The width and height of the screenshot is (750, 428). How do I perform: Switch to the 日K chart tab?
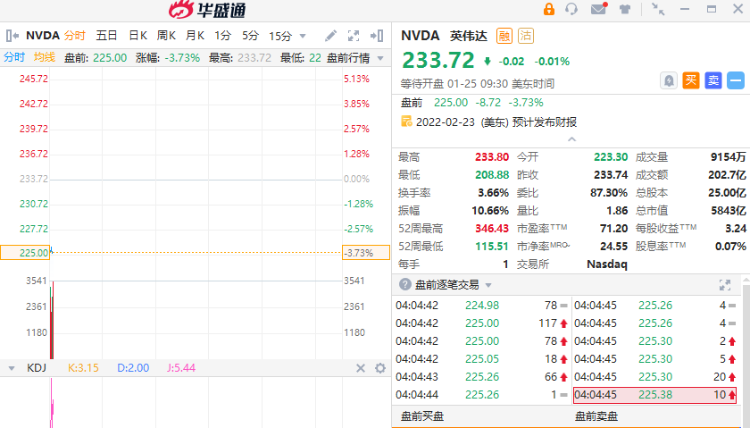[x=137, y=35]
